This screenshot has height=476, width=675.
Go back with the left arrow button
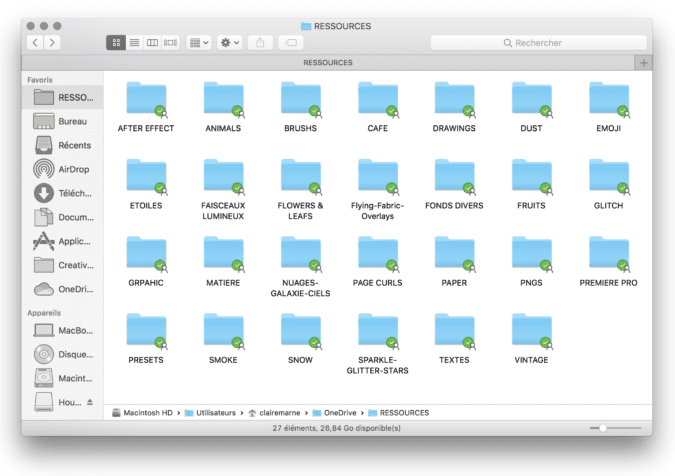tap(35, 43)
